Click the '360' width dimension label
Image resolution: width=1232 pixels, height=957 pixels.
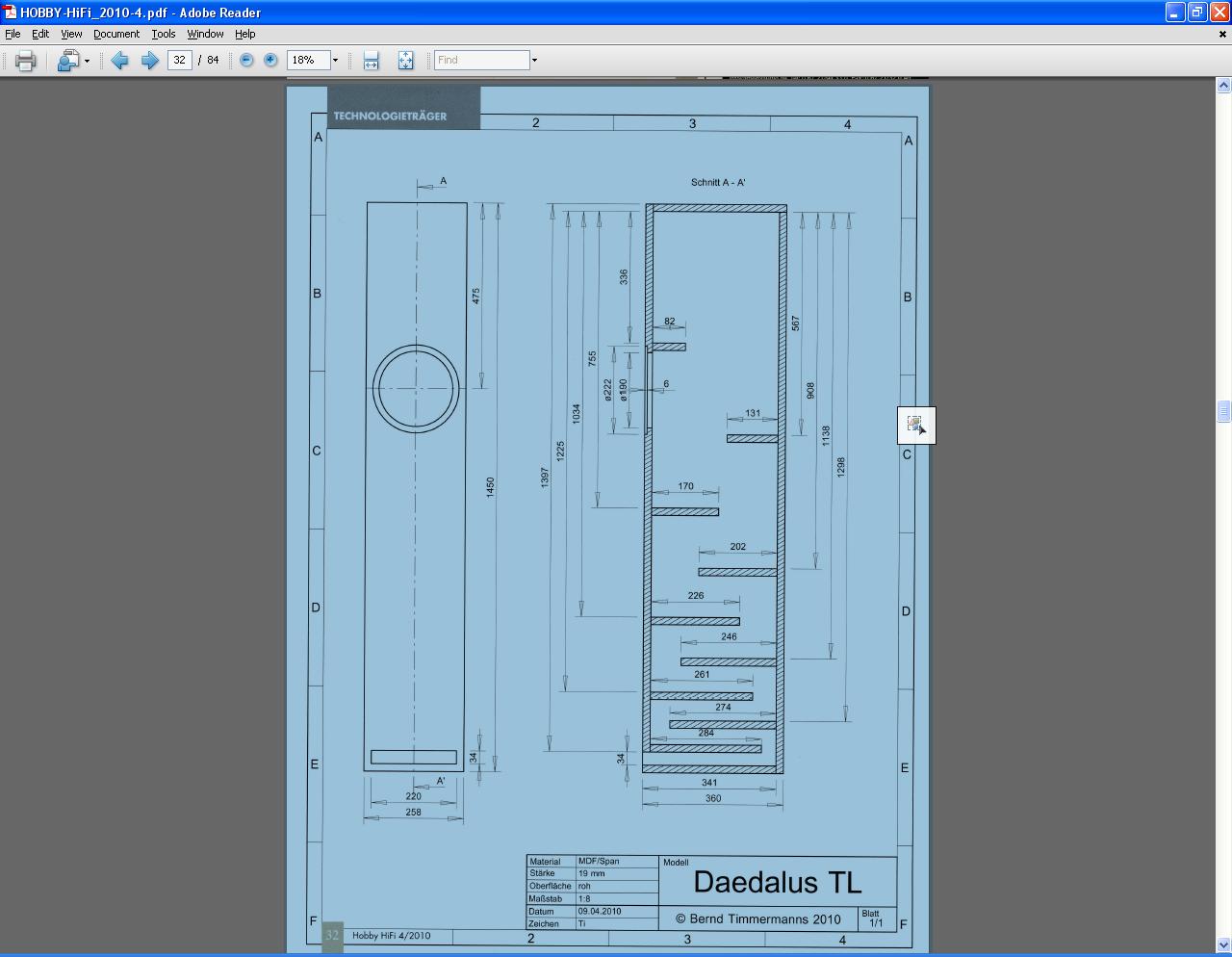pos(713,798)
